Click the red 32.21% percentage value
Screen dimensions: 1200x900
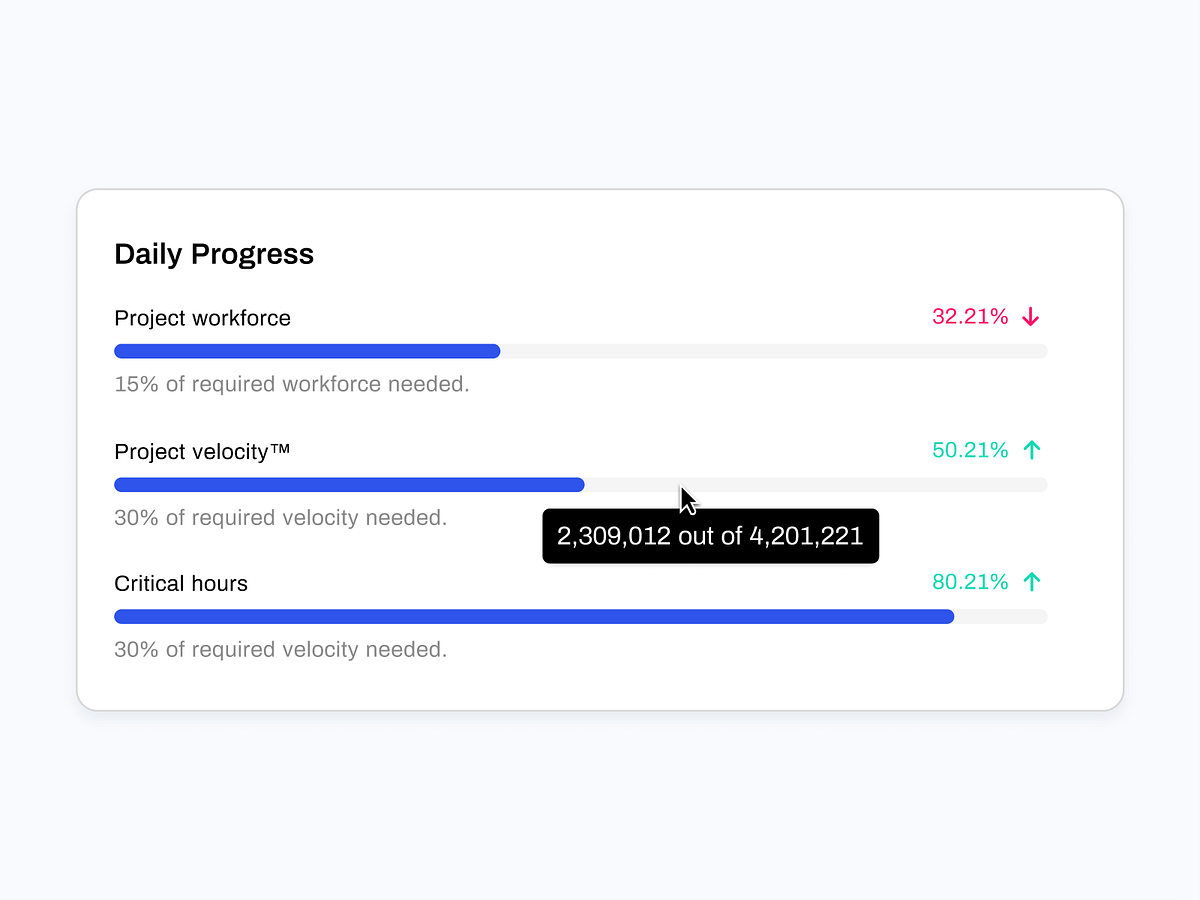tap(970, 317)
